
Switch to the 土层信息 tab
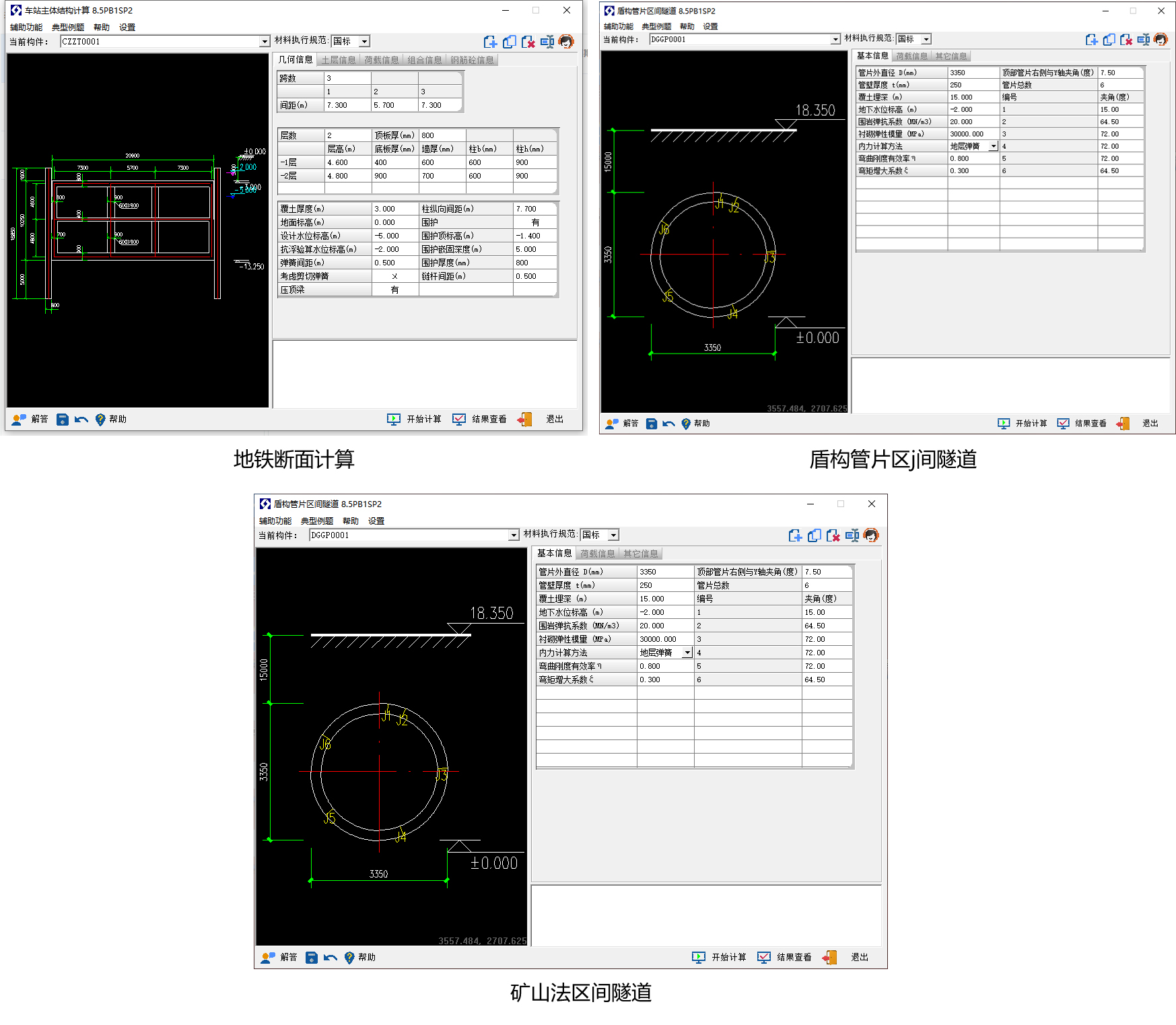338,60
